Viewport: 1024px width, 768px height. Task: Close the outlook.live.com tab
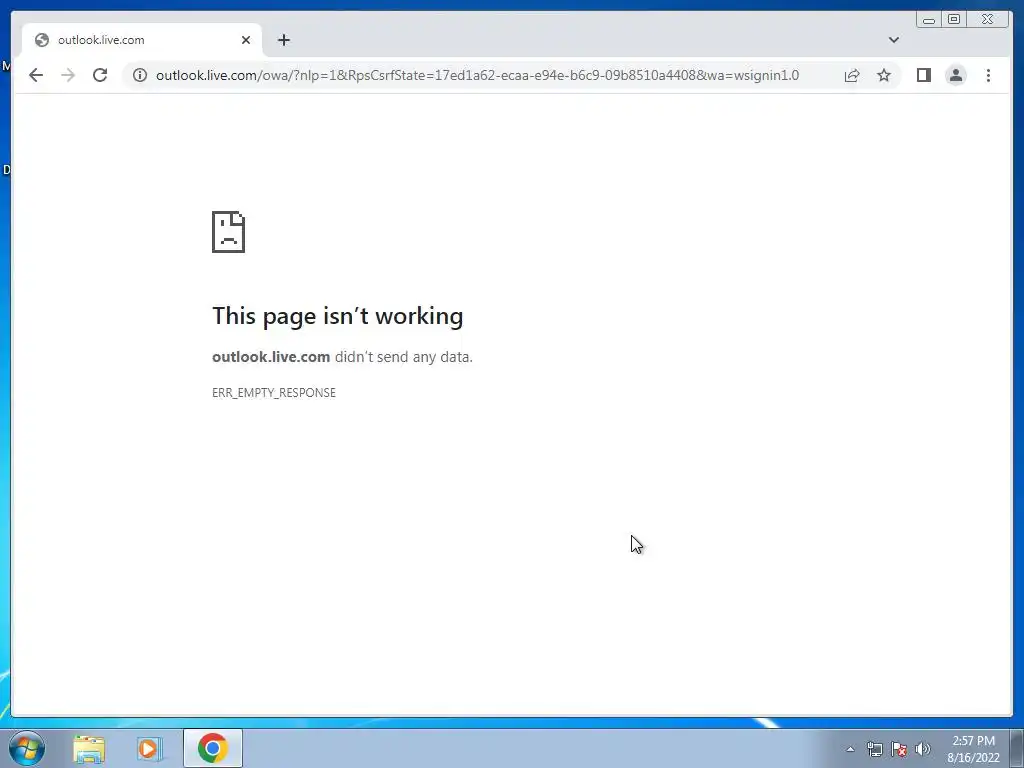pos(246,40)
